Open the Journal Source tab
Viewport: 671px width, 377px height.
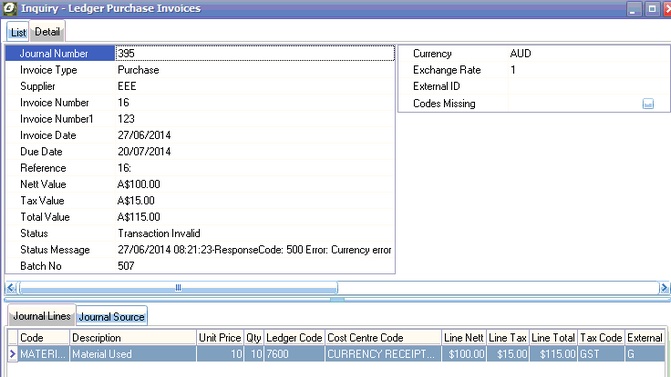pos(112,317)
